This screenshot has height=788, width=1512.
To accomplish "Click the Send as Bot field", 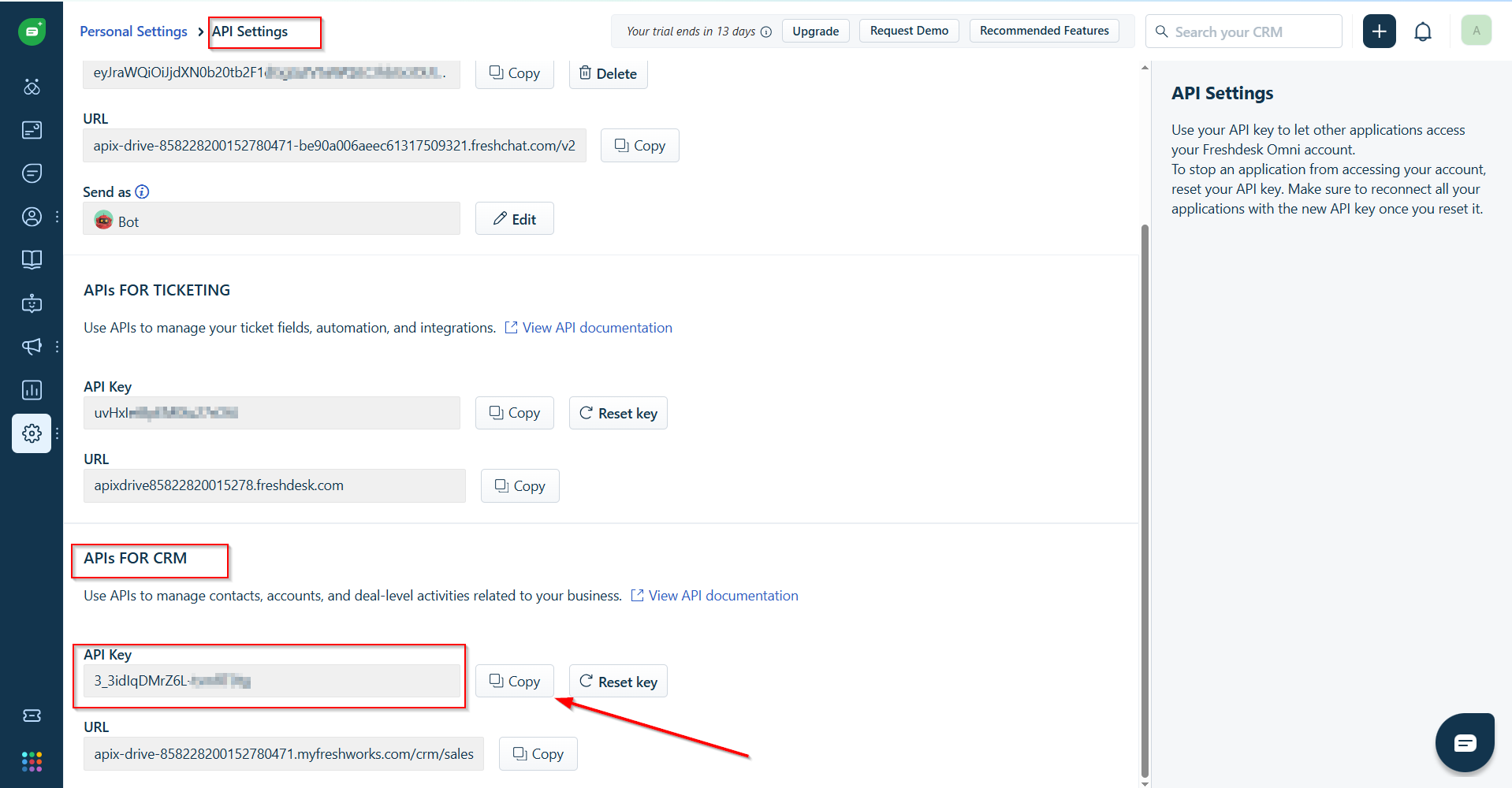I will pyautogui.click(x=271, y=218).
